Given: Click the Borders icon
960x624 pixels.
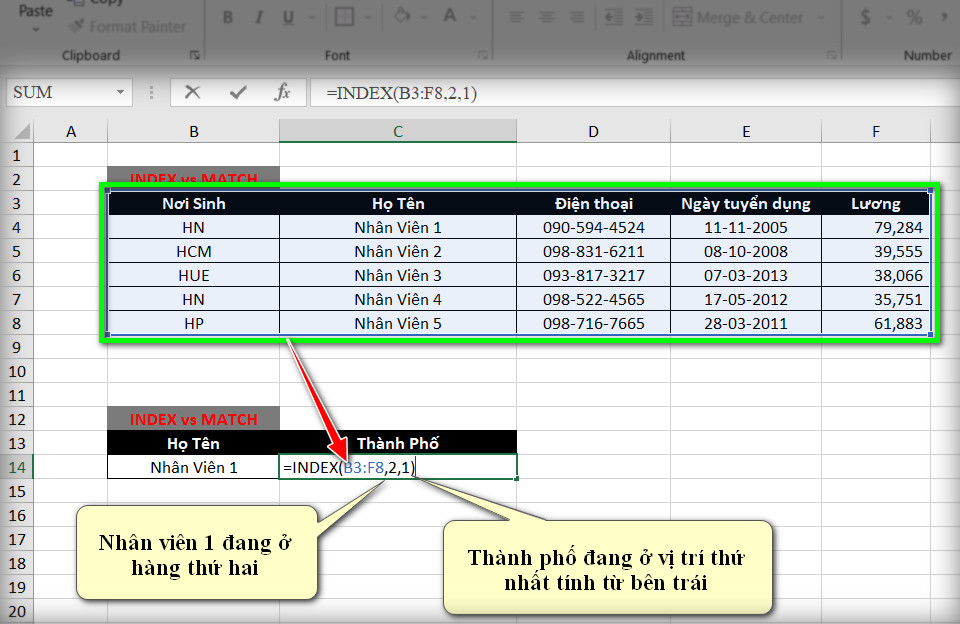Looking at the screenshot, I should click(x=344, y=17).
